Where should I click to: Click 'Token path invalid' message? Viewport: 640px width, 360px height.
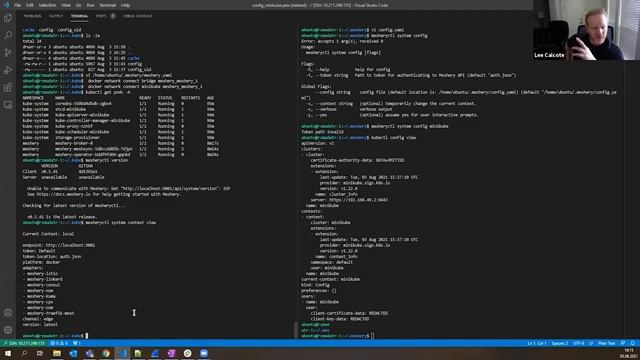322,132
